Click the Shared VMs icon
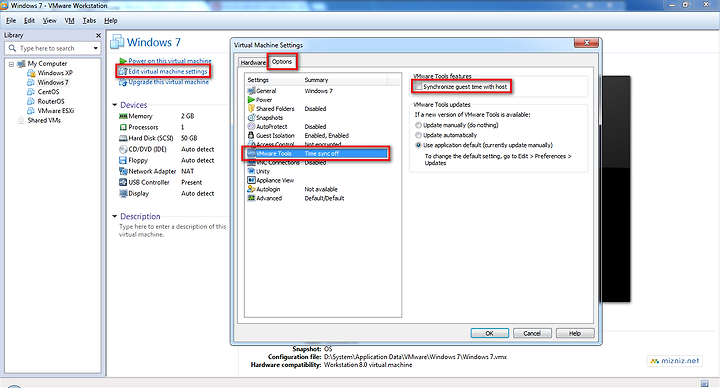The height and width of the screenshot is (388, 720). (21, 120)
